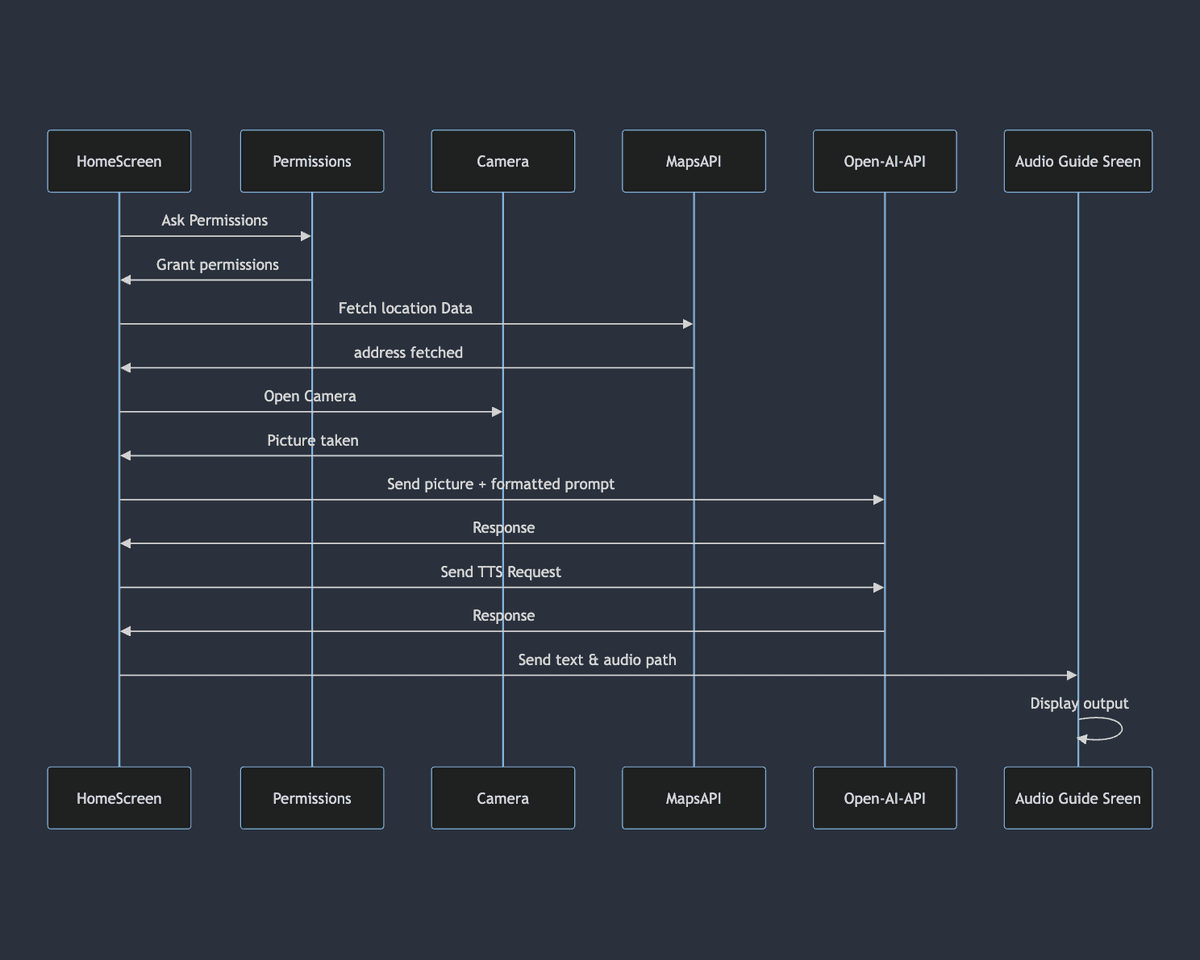
Task: Click the bottom Permissions participant box
Action: coord(312,798)
